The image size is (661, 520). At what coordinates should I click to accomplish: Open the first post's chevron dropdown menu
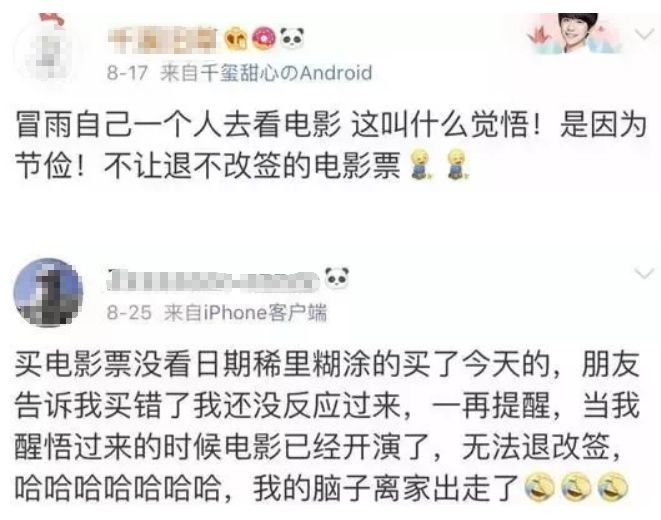click(x=644, y=34)
